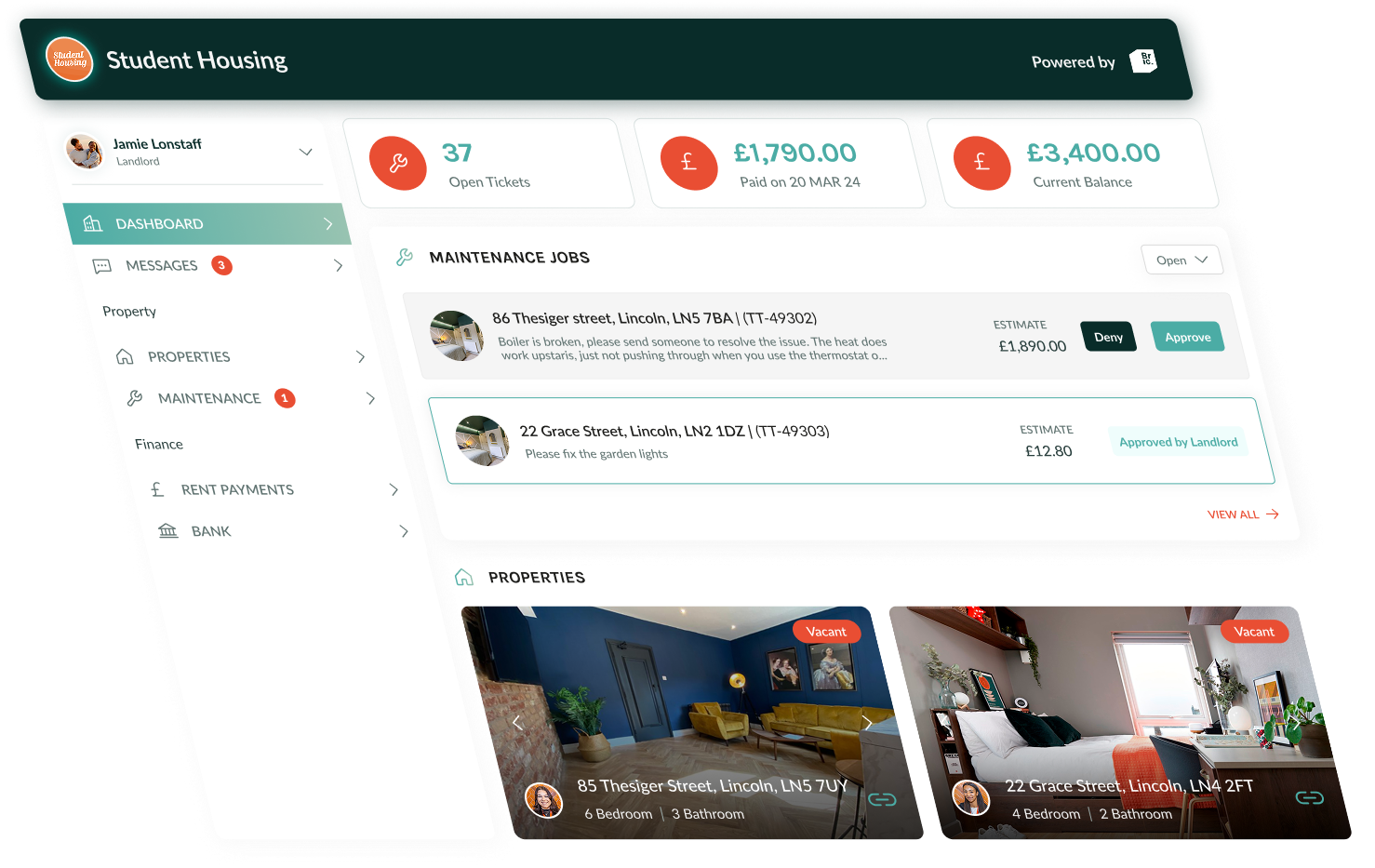Click the link icon on 85 Thesiger Street card

(x=882, y=798)
